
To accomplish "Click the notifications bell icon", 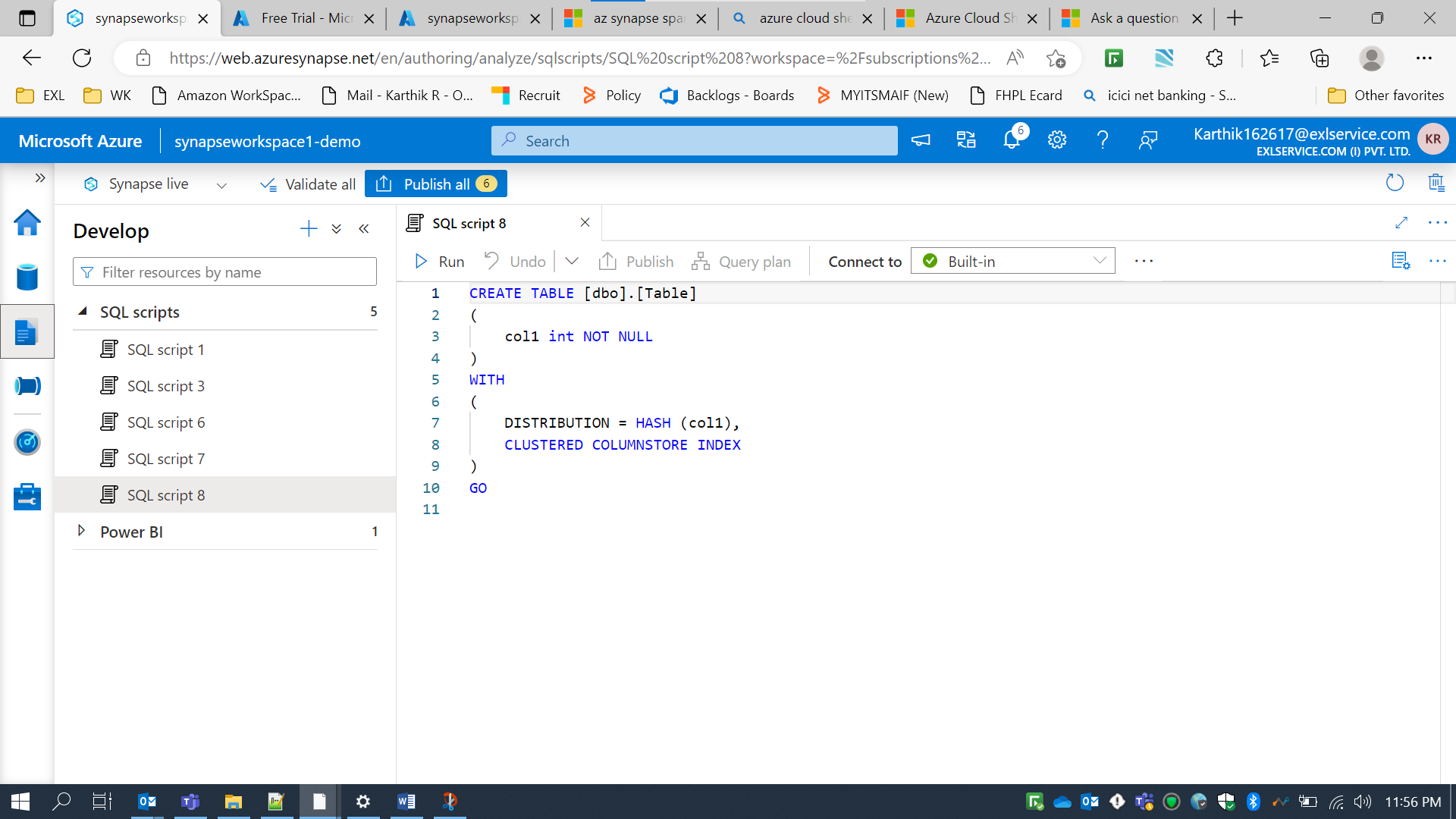I will pos(1012,140).
